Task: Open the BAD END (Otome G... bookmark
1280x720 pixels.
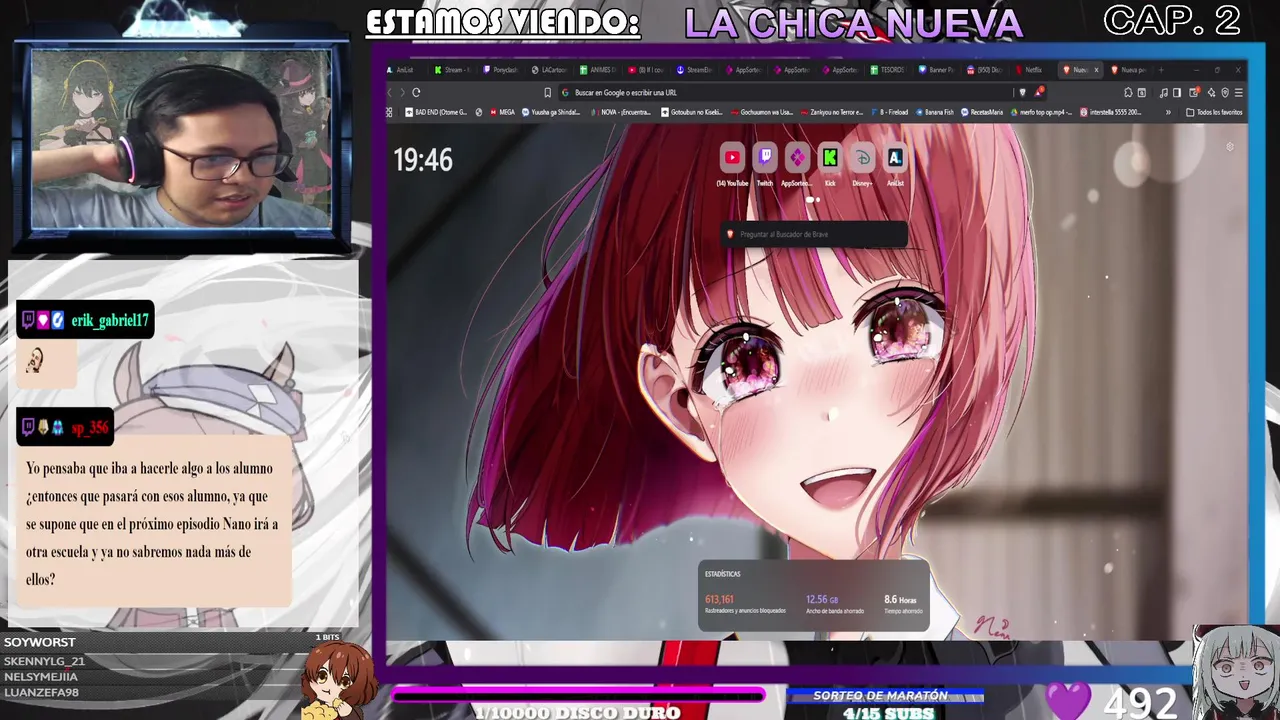Action: coord(436,112)
